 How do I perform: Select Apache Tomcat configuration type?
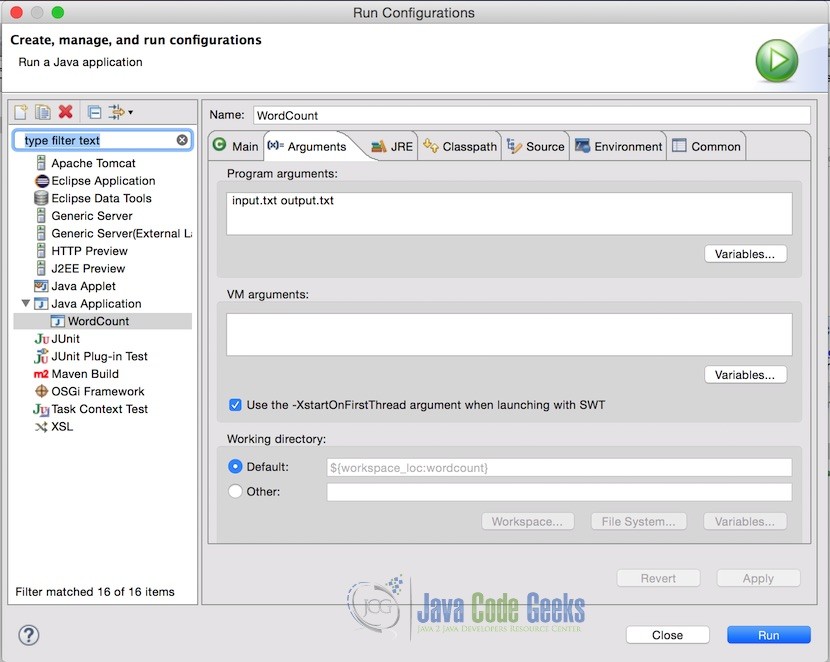[x=93, y=163]
